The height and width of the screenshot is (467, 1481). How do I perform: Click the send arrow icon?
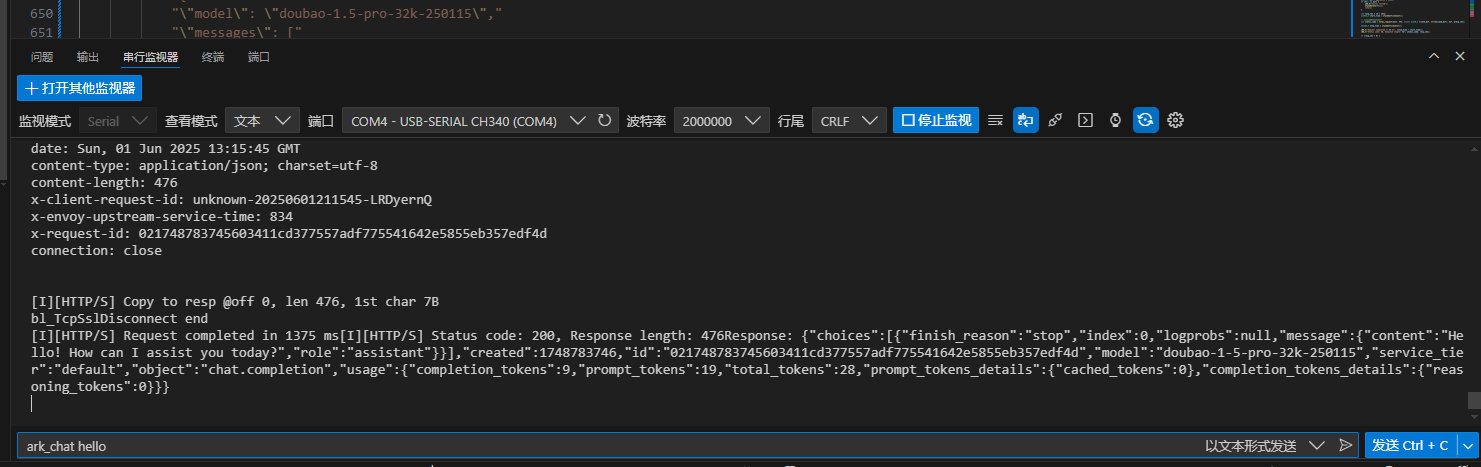pyautogui.click(x=1345, y=445)
